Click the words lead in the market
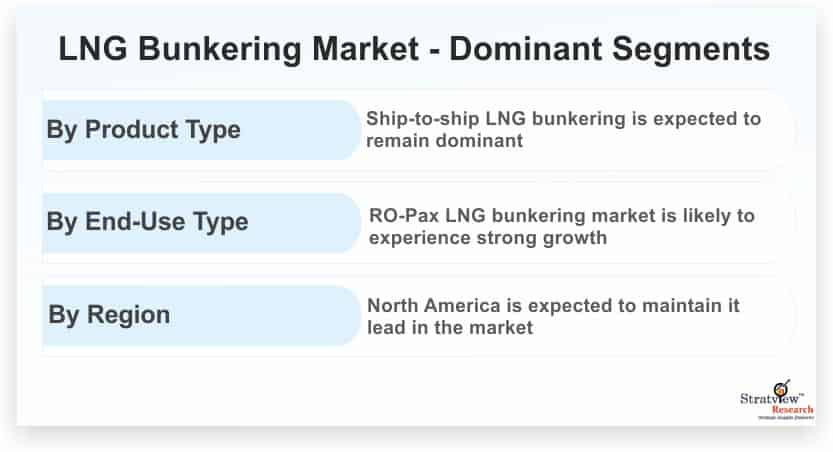This screenshot has height=452, width=833. [449, 328]
